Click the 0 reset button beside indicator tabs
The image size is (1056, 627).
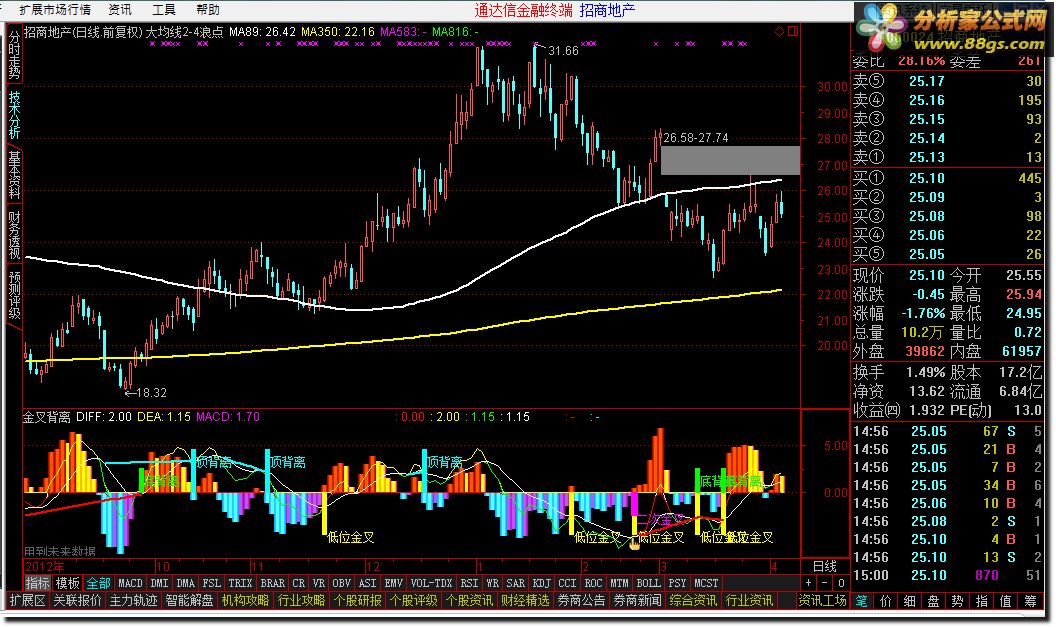(x=840, y=583)
